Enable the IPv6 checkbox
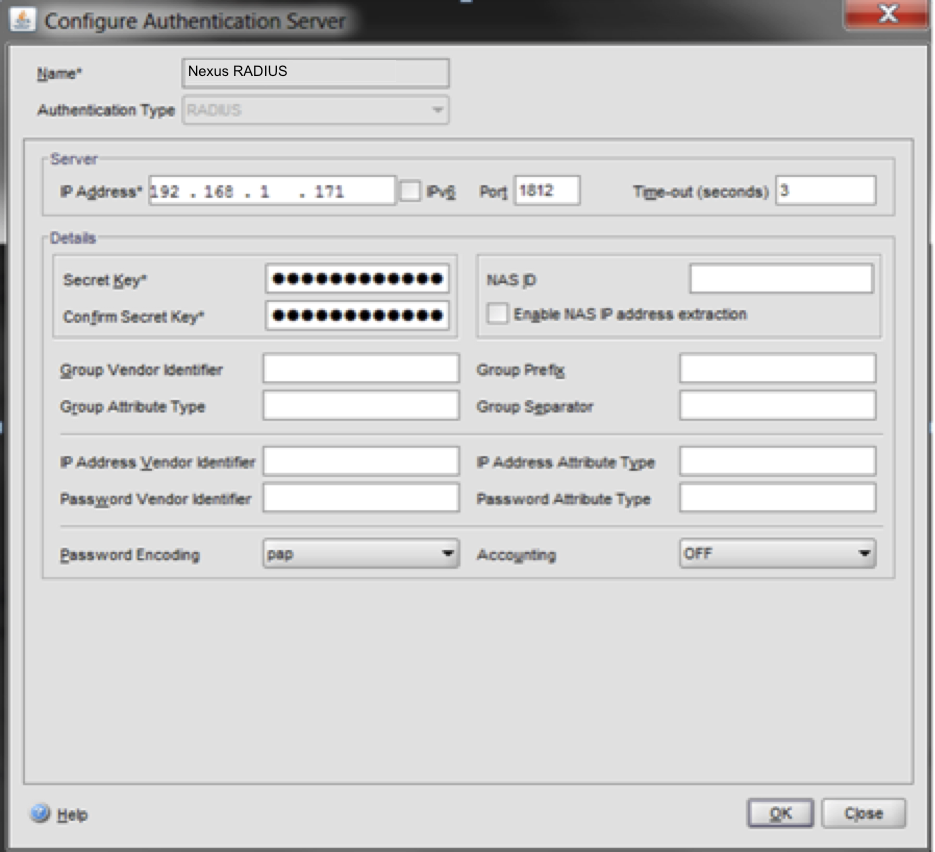This screenshot has height=852, width=935. (410, 191)
